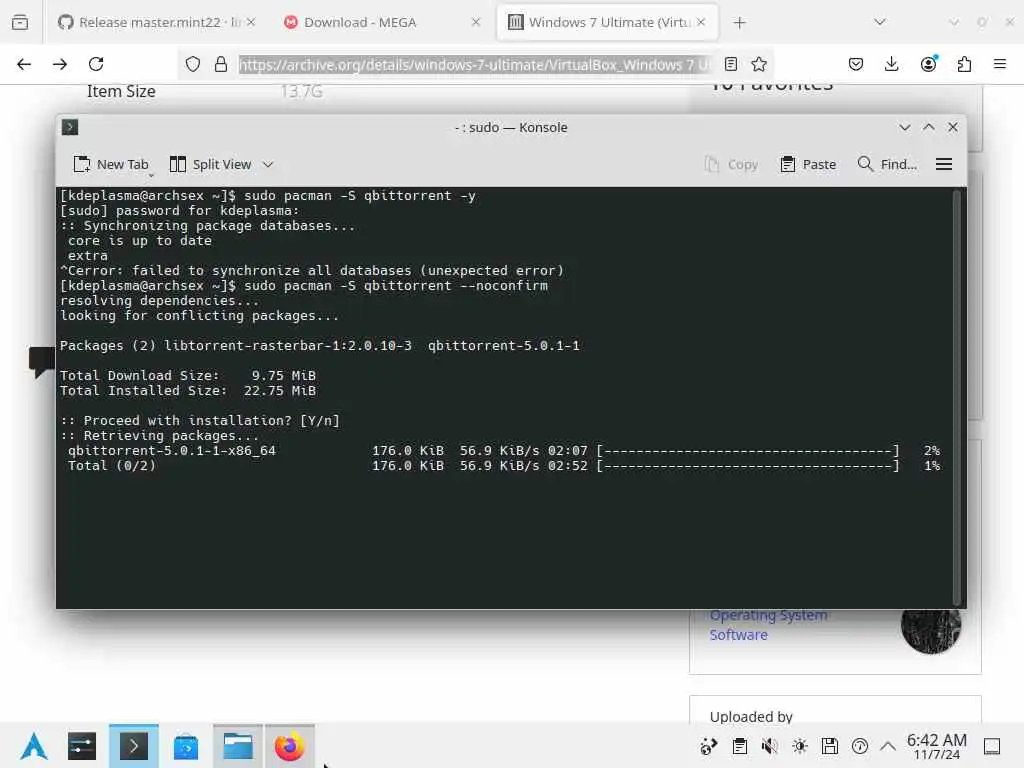This screenshot has height=768, width=1024.
Task: Open a New Tab in Konsole
Action: tap(111, 165)
